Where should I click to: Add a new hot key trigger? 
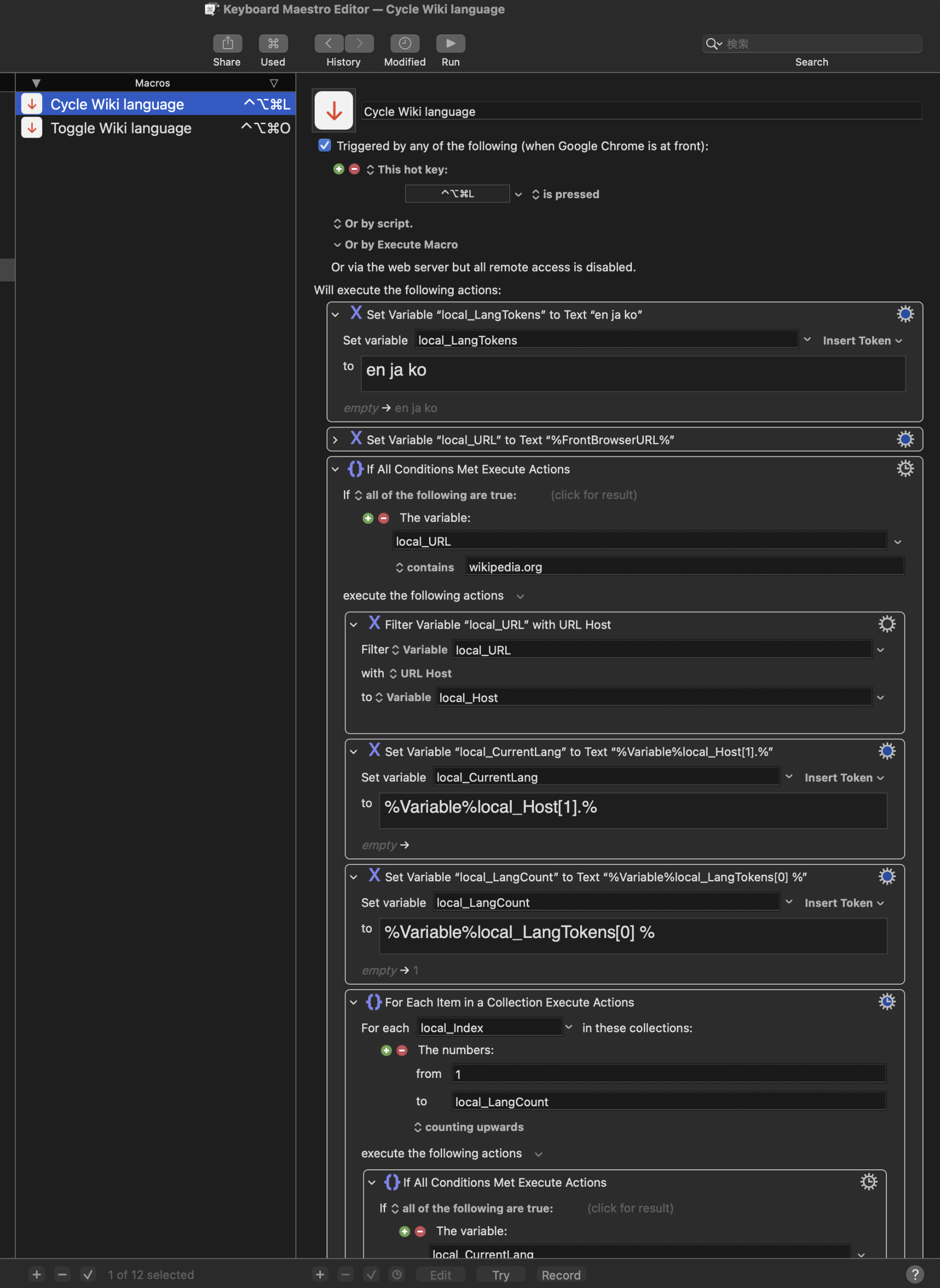pos(338,169)
